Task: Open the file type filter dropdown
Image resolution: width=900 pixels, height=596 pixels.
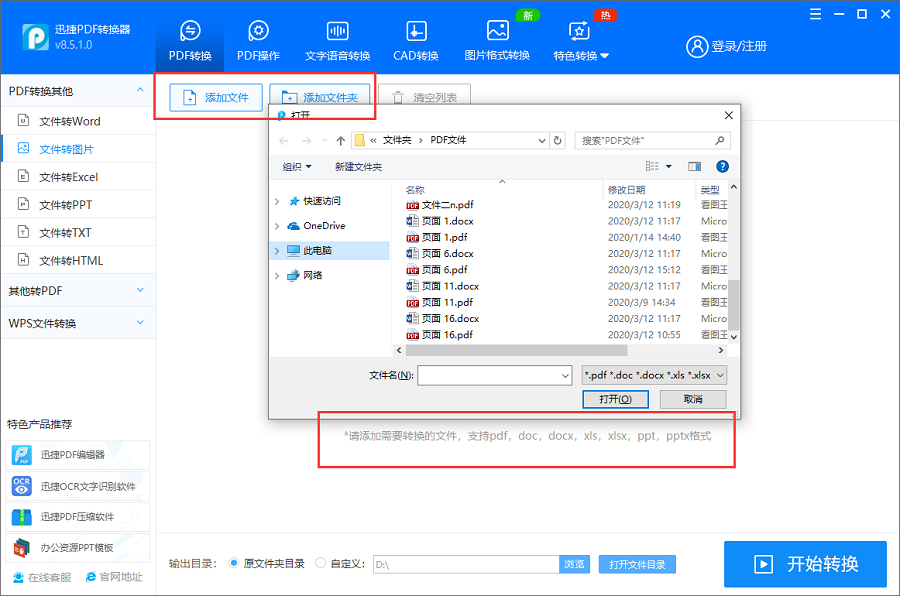Action: click(654, 375)
